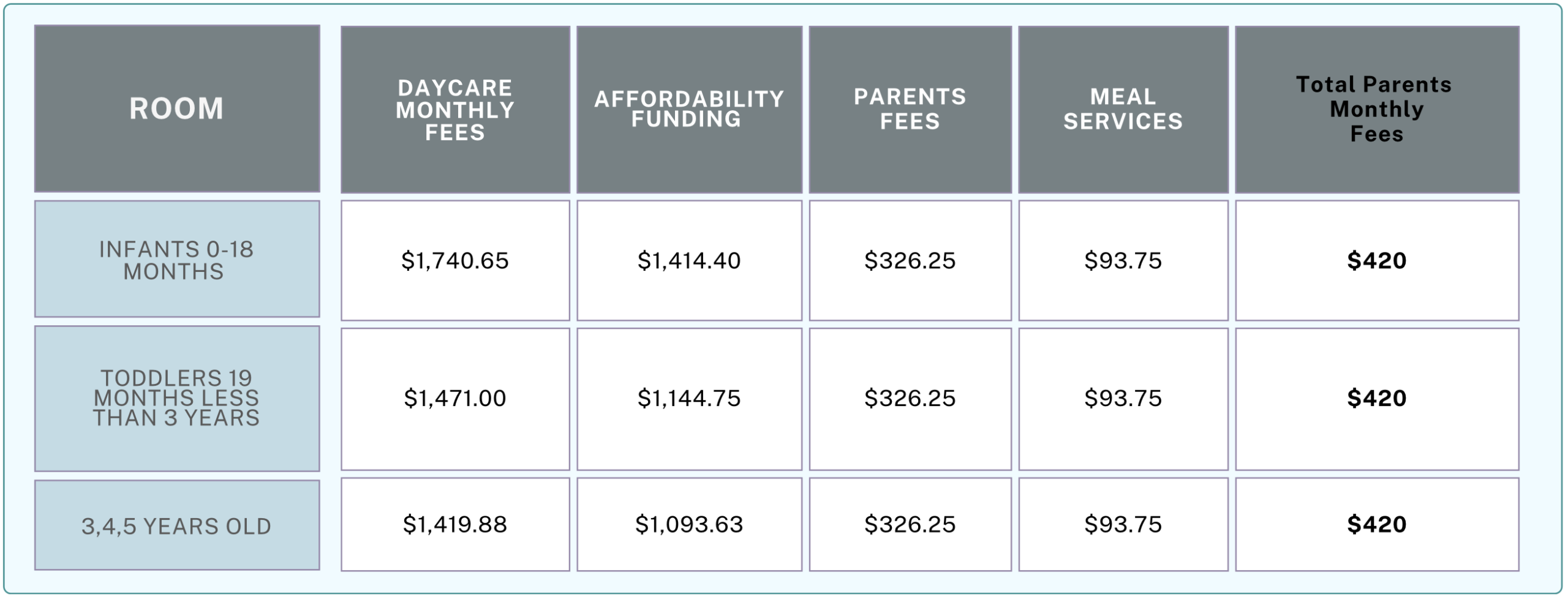Select the Toddlers 19 Months row label
Image resolution: width=1568 pixels, height=599 pixels.
(176, 398)
